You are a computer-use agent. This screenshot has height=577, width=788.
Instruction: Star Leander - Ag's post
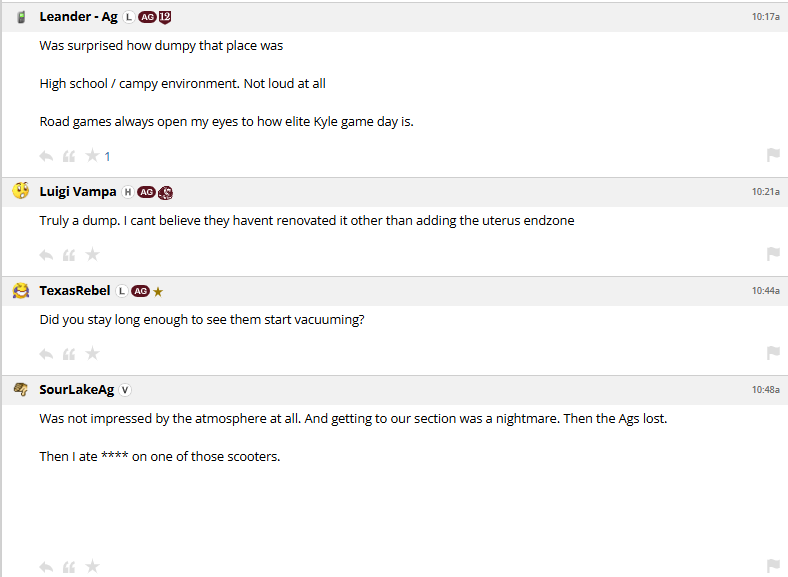[92, 156]
